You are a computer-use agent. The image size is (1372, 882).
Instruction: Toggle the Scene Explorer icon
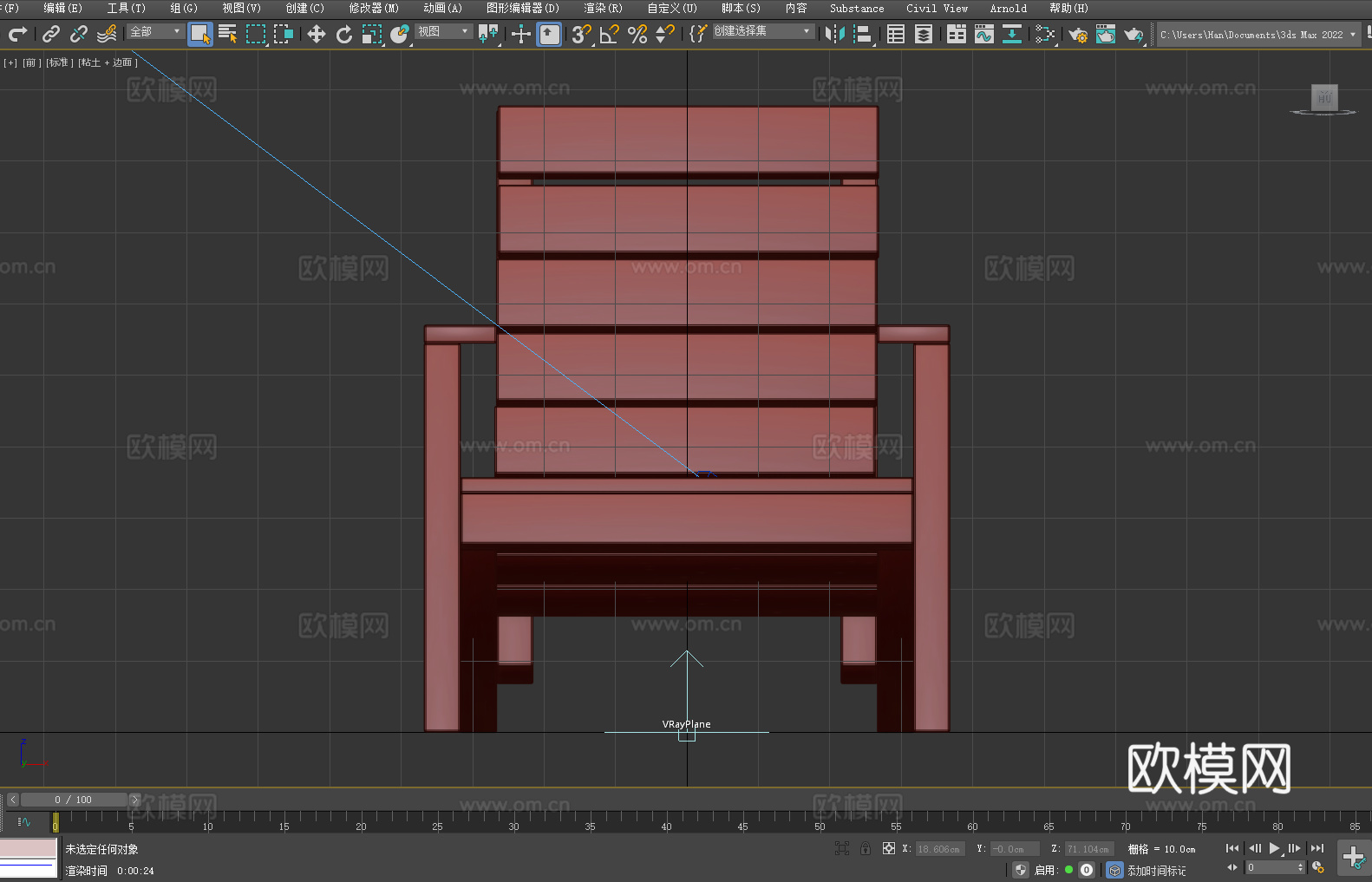tap(896, 34)
